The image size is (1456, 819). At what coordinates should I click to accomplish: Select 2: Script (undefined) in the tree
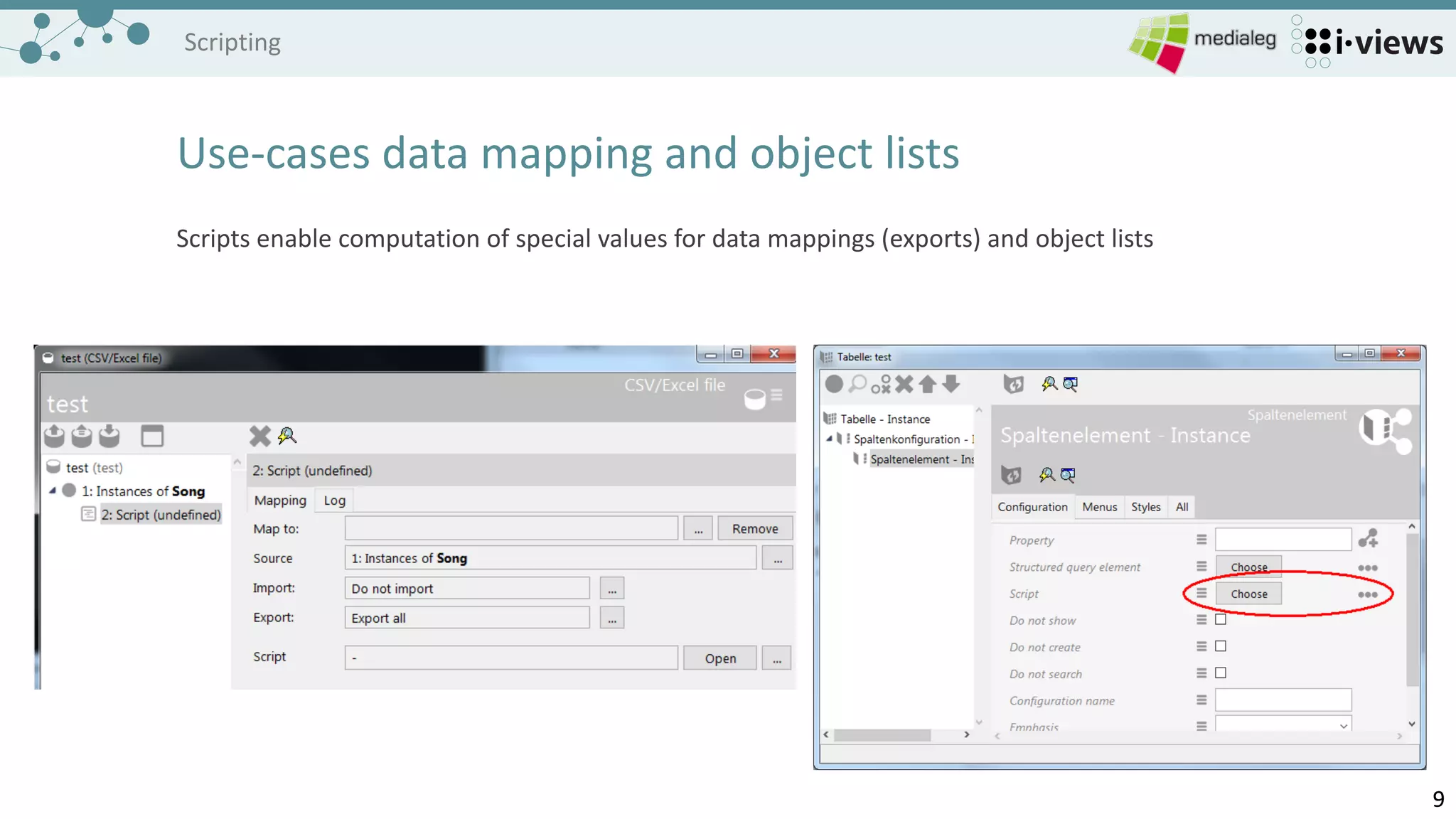(x=161, y=515)
